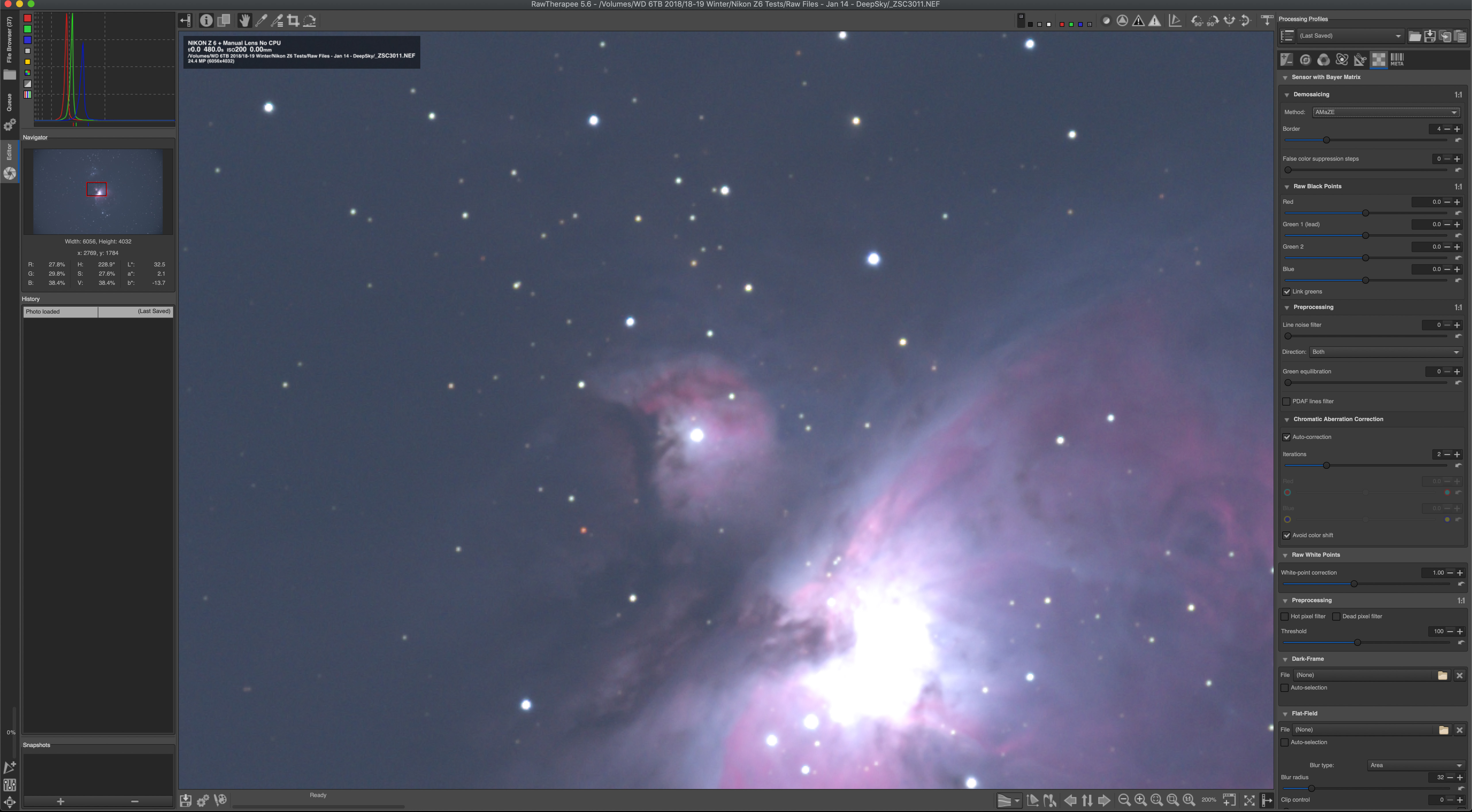Zoom in with the plus magnifier

[x=1140, y=800]
